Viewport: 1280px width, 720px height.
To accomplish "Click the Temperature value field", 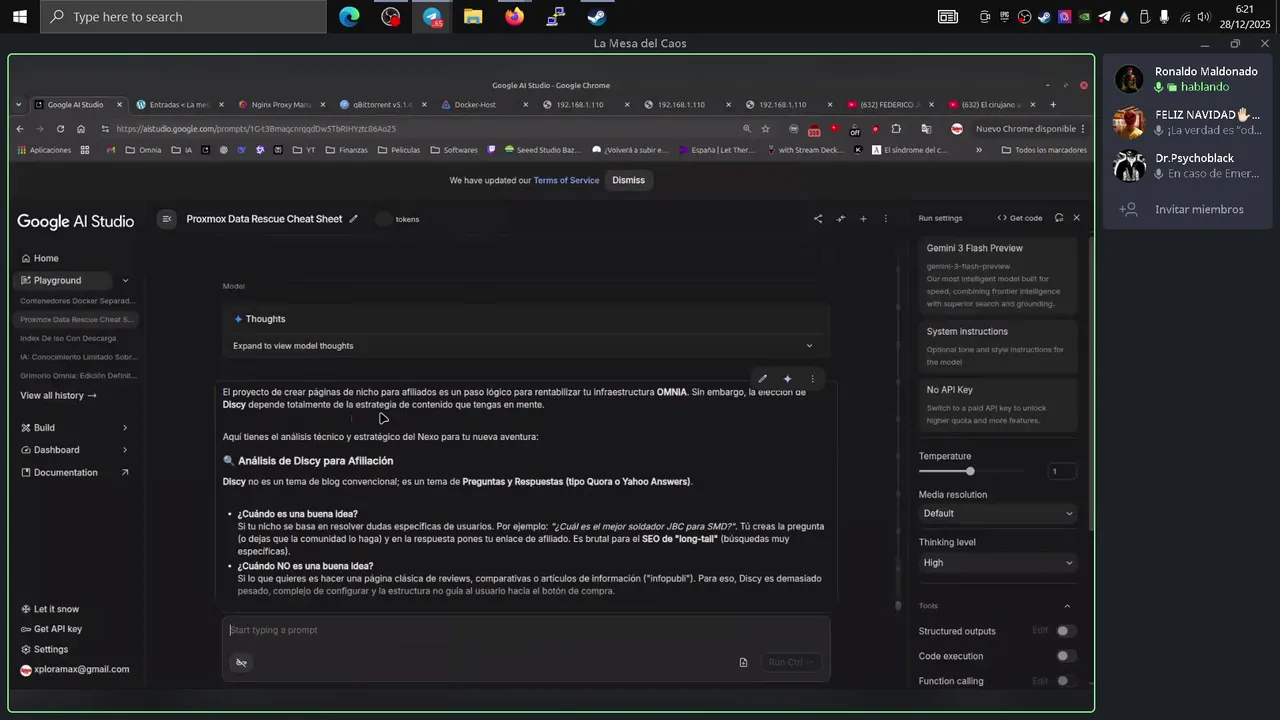I will (1062, 471).
